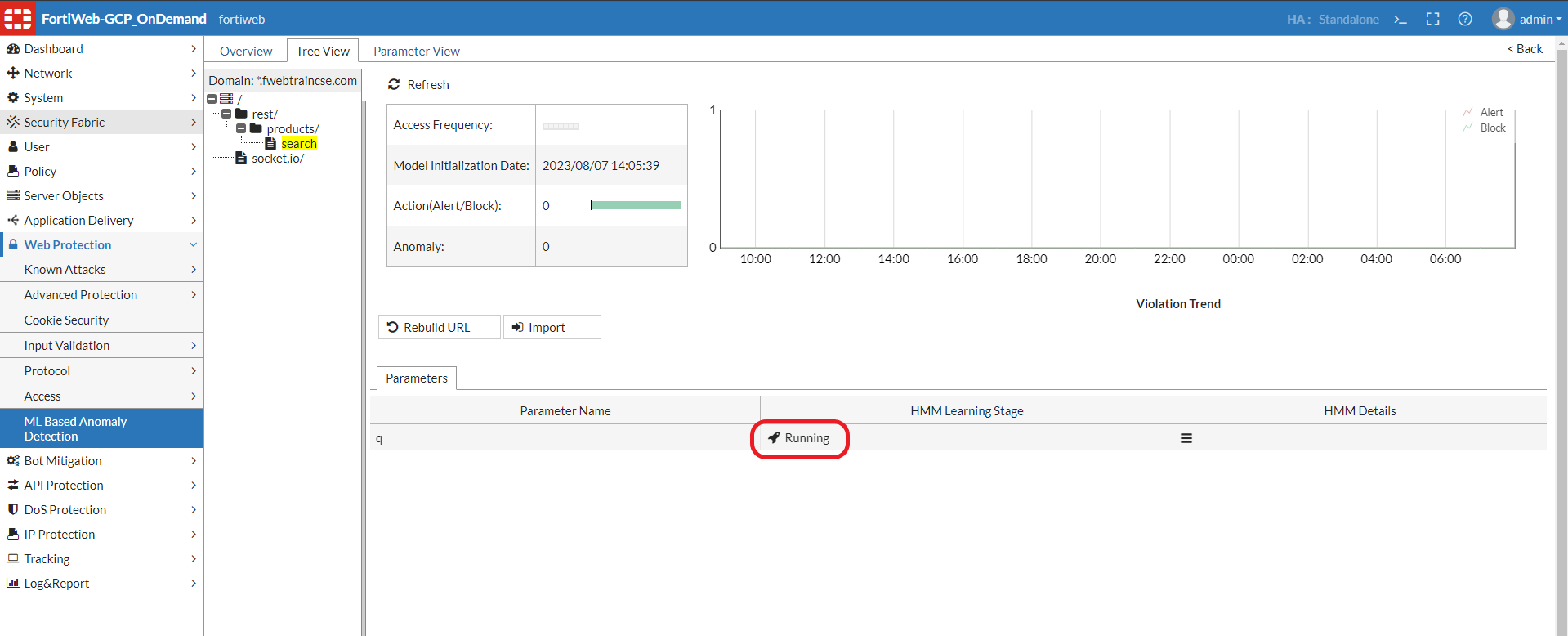Click the Policy icon
The image size is (1568, 636).
pyautogui.click(x=13, y=172)
